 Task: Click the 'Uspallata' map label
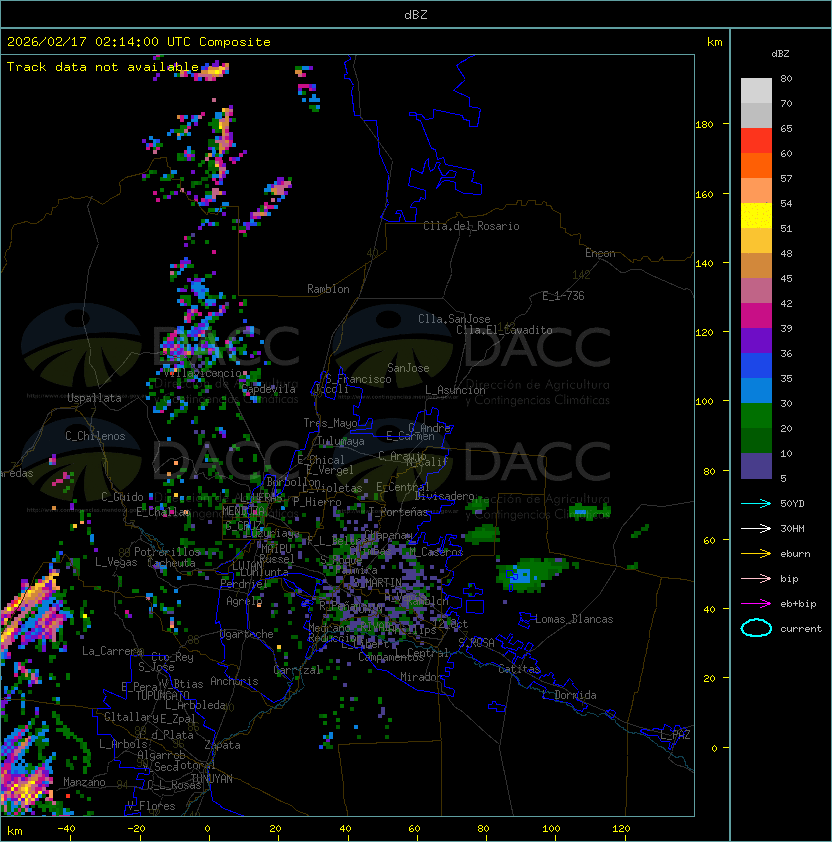pos(94,398)
